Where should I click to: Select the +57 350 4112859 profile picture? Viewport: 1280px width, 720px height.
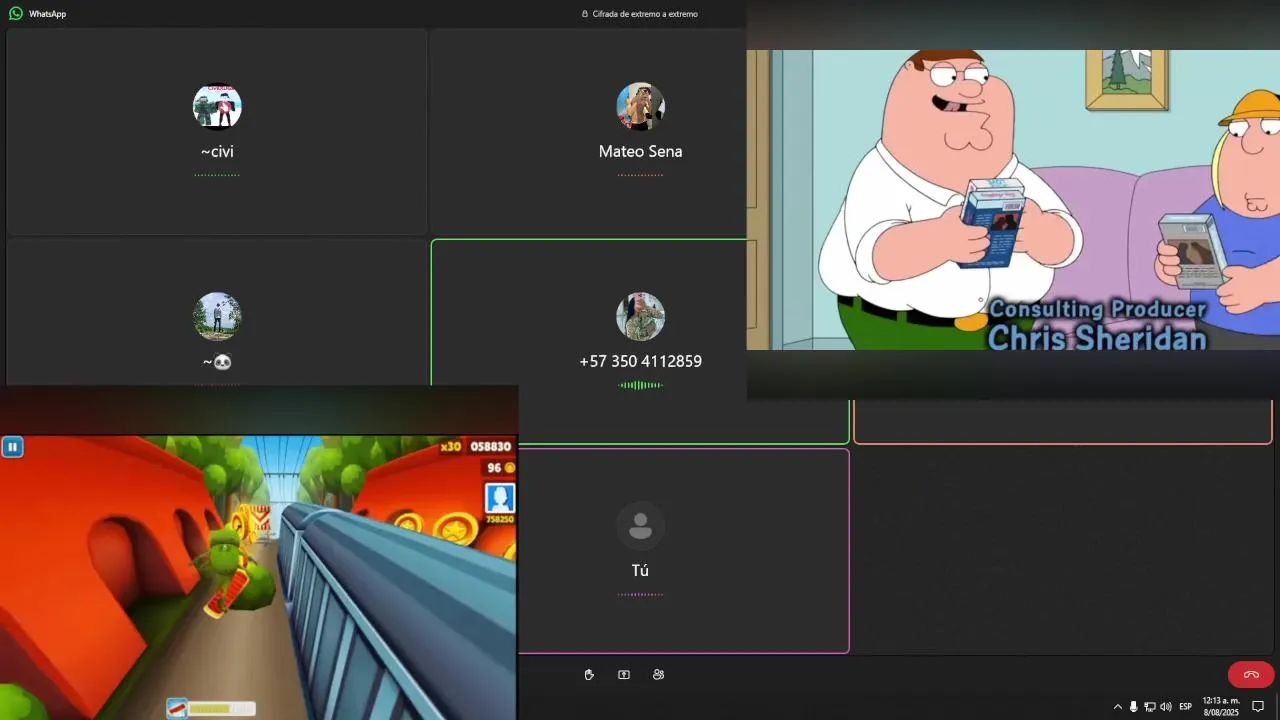[640, 316]
